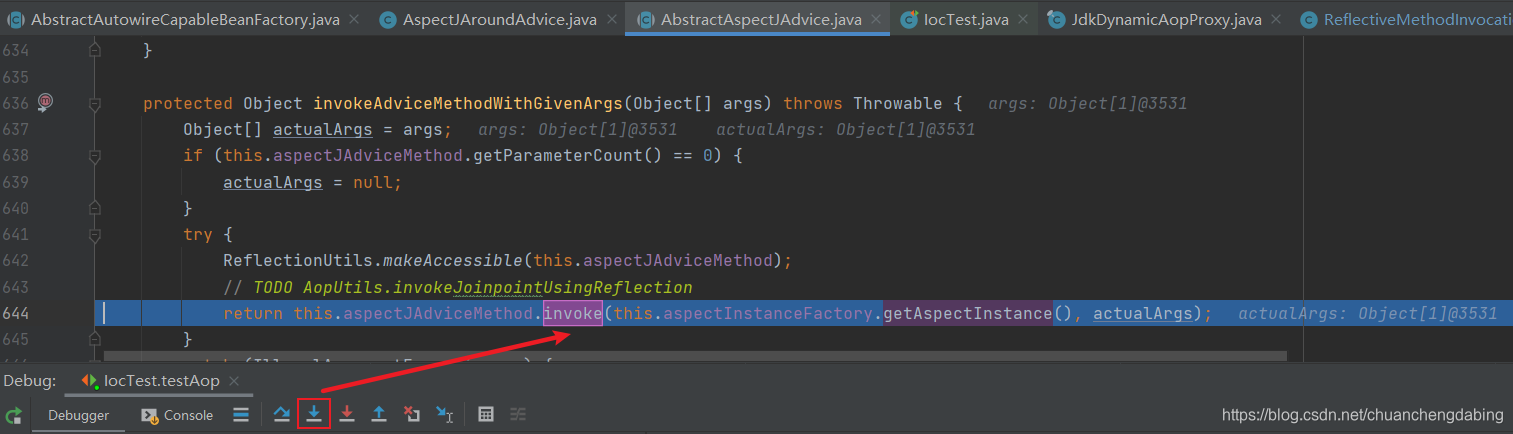The width and height of the screenshot is (1513, 434).
Task: Click the fold end marker at line 645
Action: (x=94, y=337)
